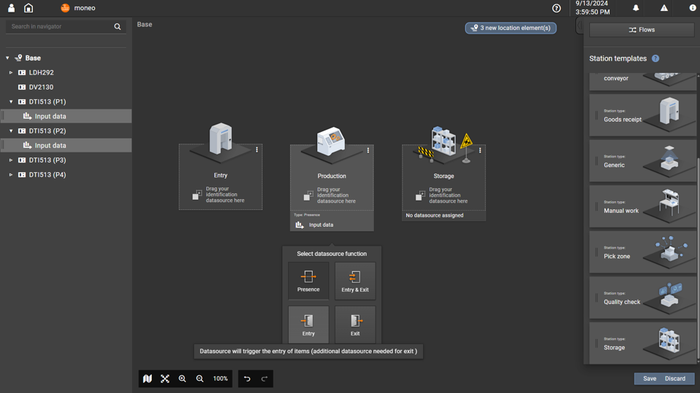This screenshot has width=700, height=393.
Task: Open Entry station options menu
Action: 257,150
